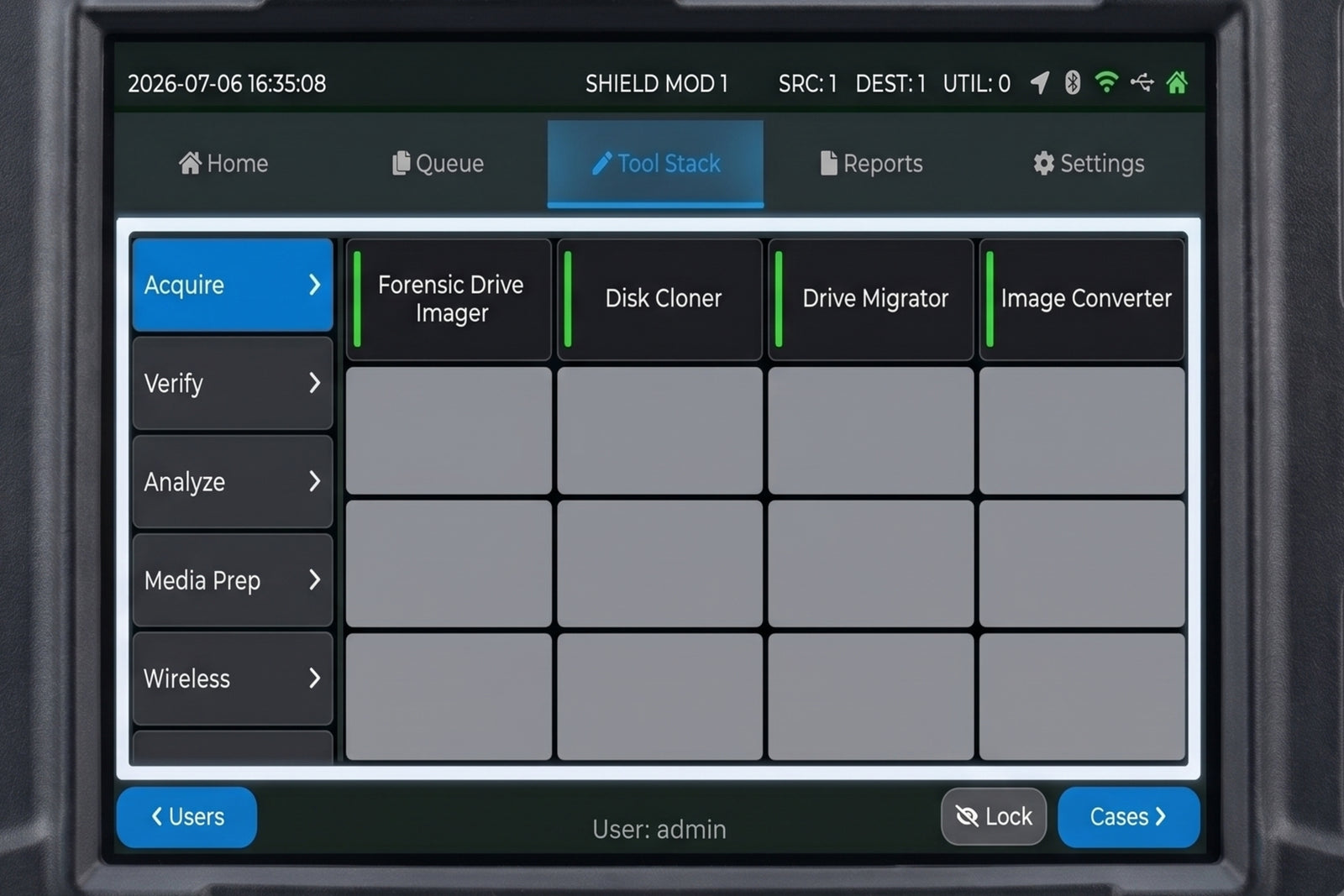Screen dimensions: 1344x896
Task: Select the Media Prep category
Action: (x=233, y=579)
